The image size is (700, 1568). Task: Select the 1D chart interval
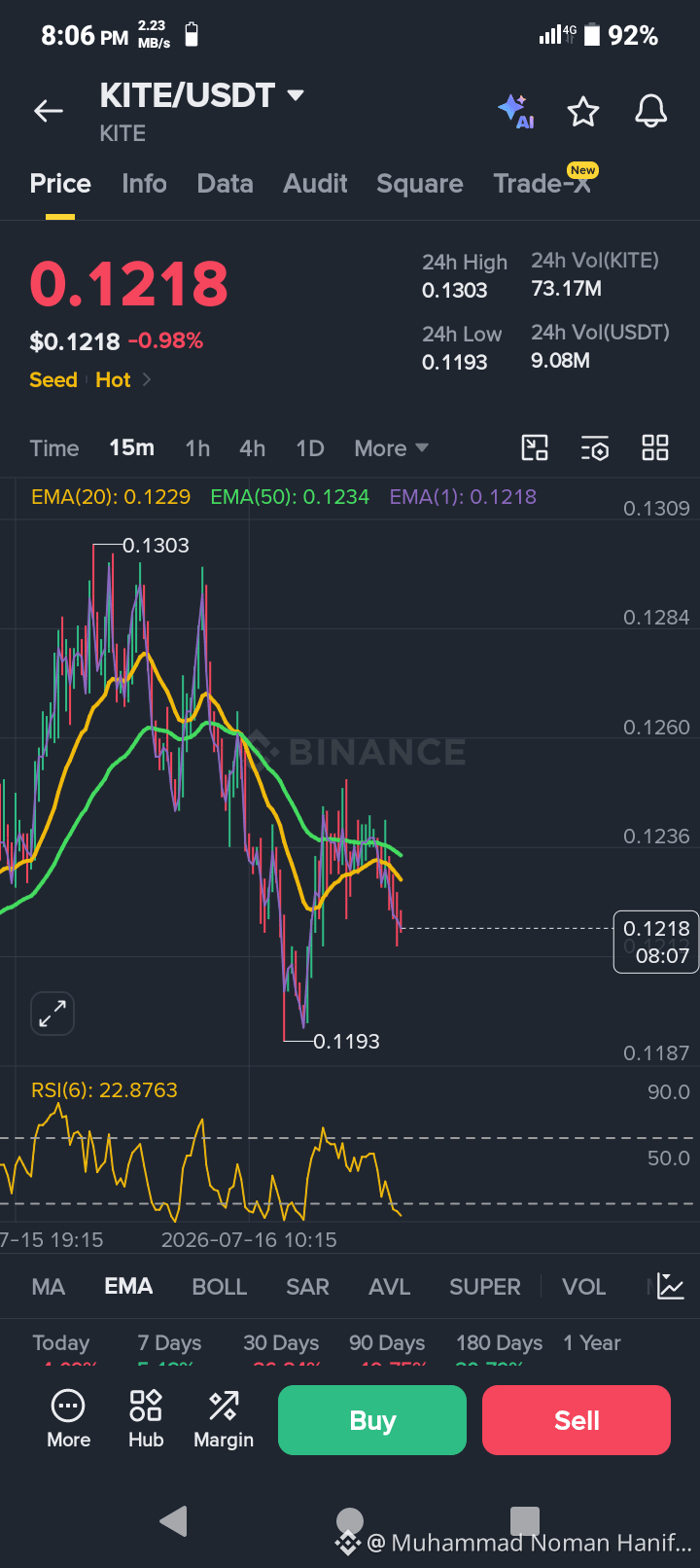(310, 447)
